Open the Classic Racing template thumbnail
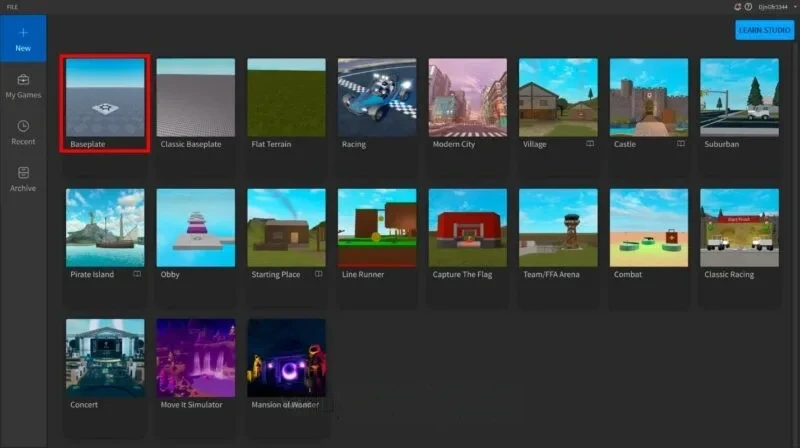This screenshot has height=448, width=800. tap(740, 228)
